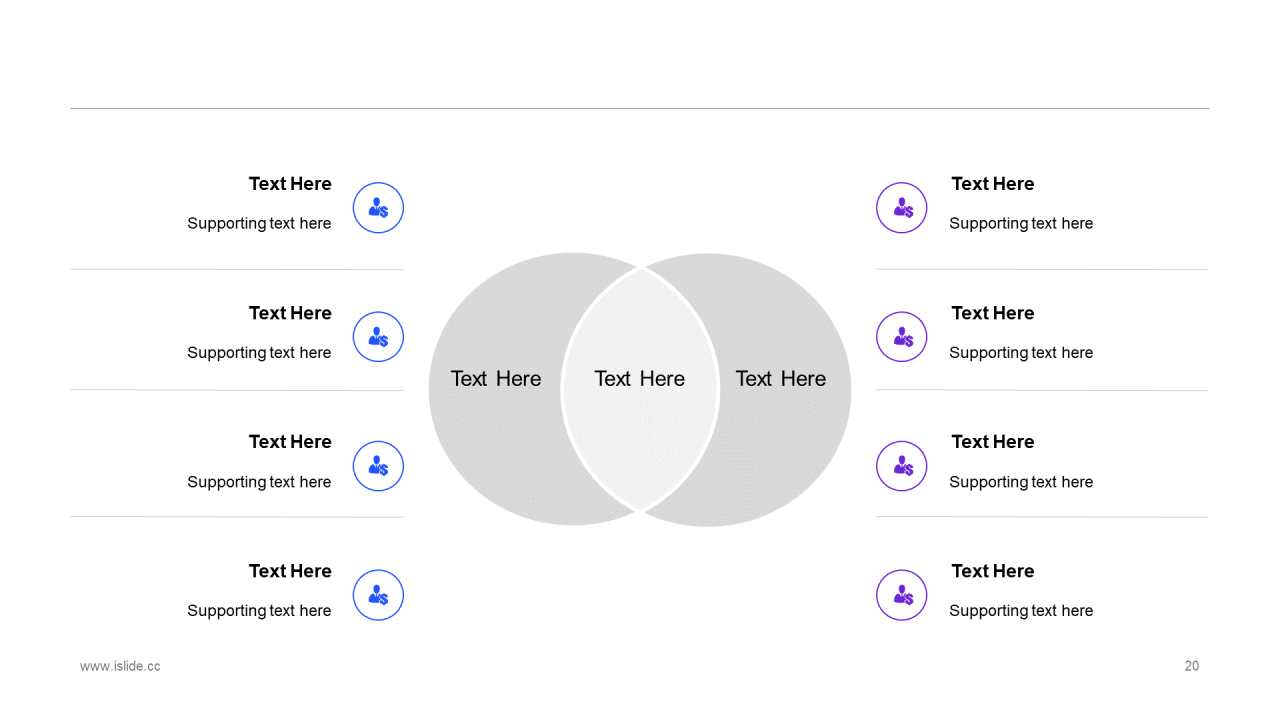The height and width of the screenshot is (720, 1280).
Task: Select the second purple user-dollar icon on the right
Action: (902, 337)
